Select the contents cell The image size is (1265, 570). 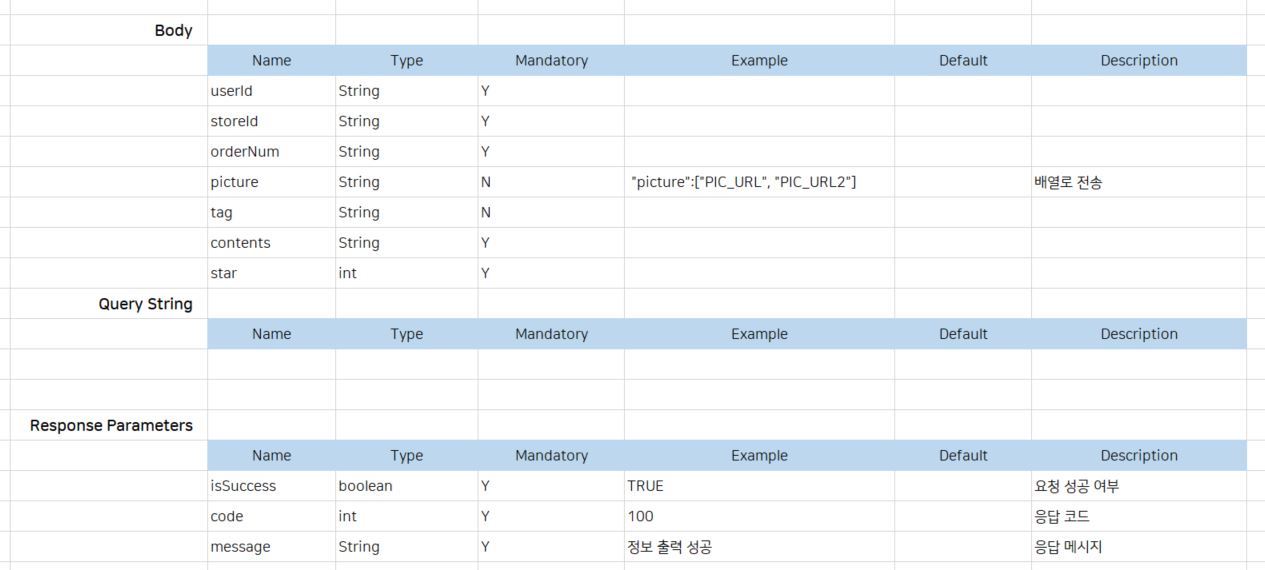[x=240, y=243]
